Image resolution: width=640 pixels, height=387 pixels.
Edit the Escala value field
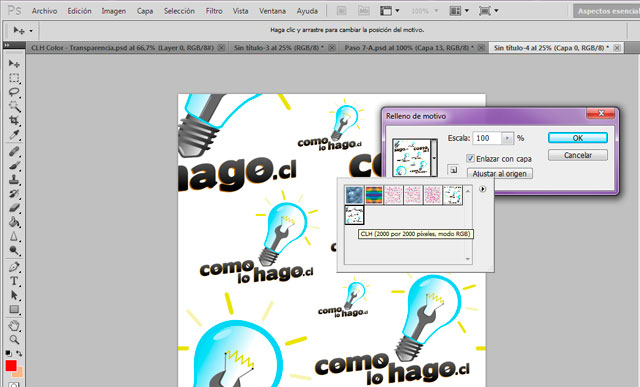[x=487, y=138]
